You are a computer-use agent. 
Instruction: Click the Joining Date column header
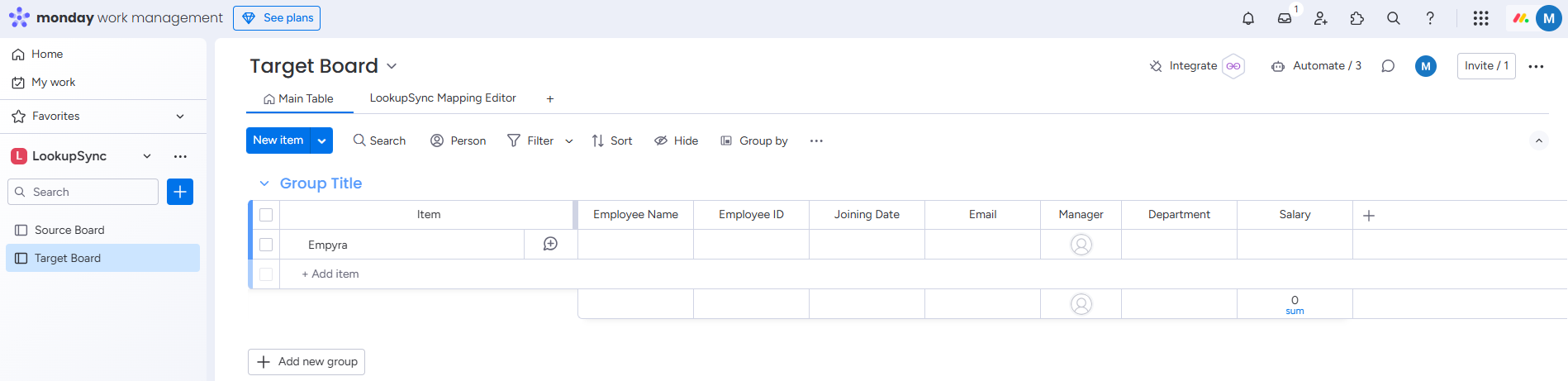coord(867,215)
